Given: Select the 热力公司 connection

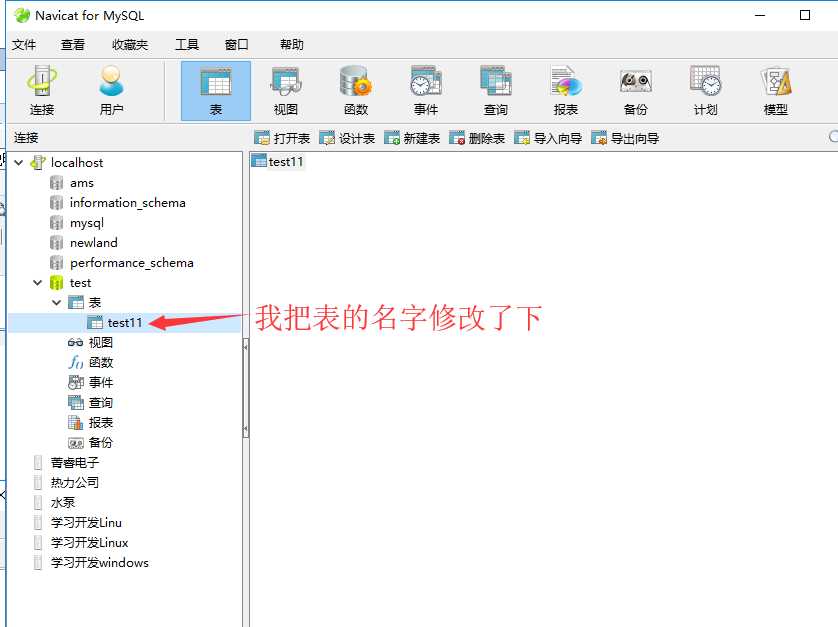Looking at the screenshot, I should coord(74,482).
